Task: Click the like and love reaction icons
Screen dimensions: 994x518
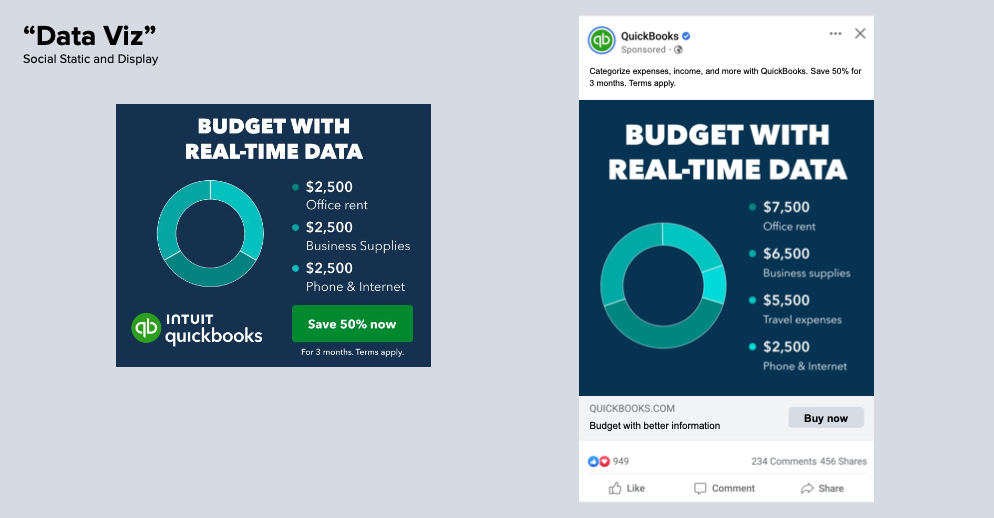Action: (599, 461)
